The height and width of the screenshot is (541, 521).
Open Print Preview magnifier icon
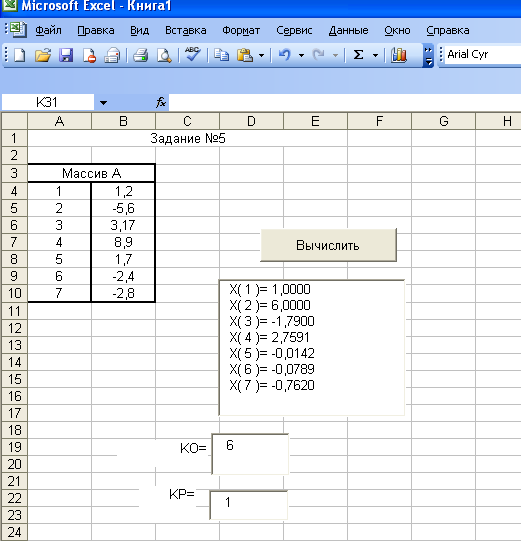164,55
